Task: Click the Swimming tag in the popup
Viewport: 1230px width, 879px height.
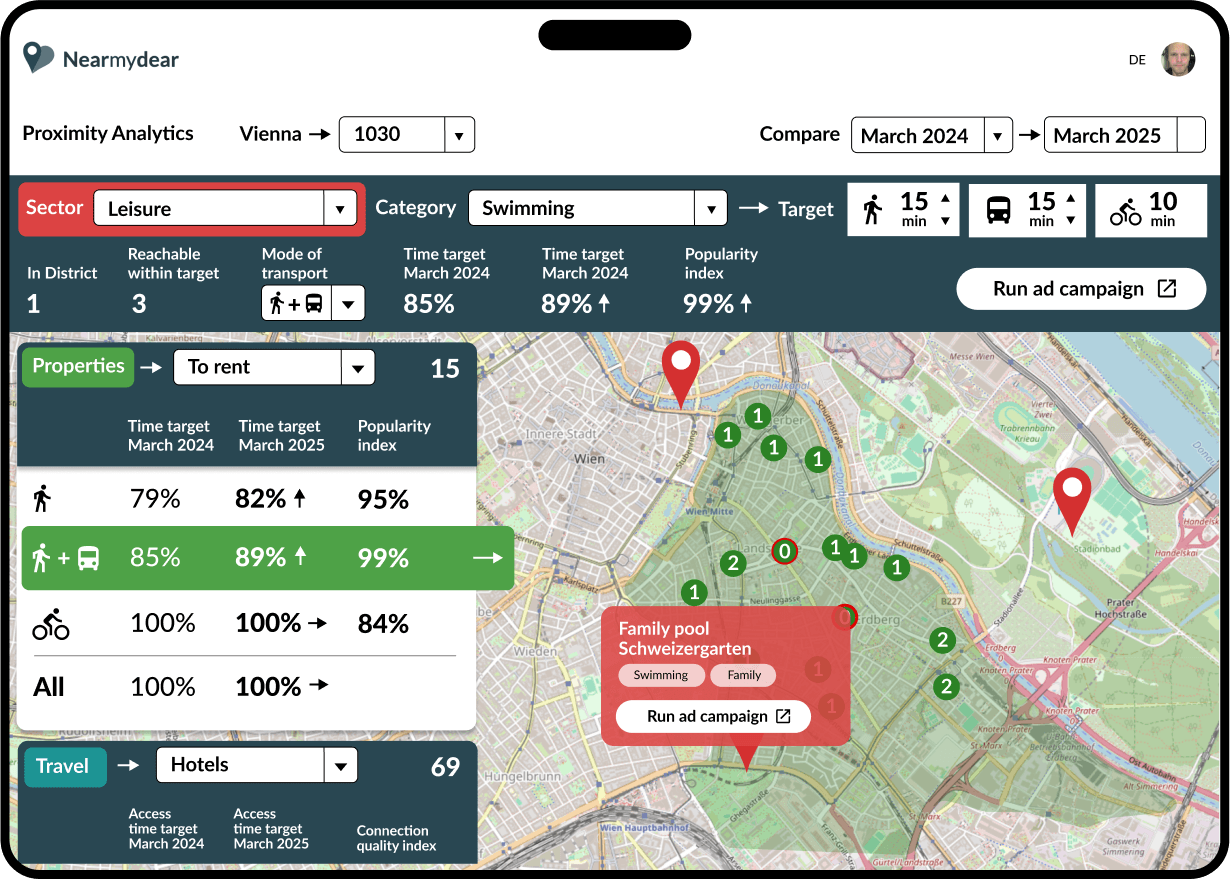Action: coord(661,675)
